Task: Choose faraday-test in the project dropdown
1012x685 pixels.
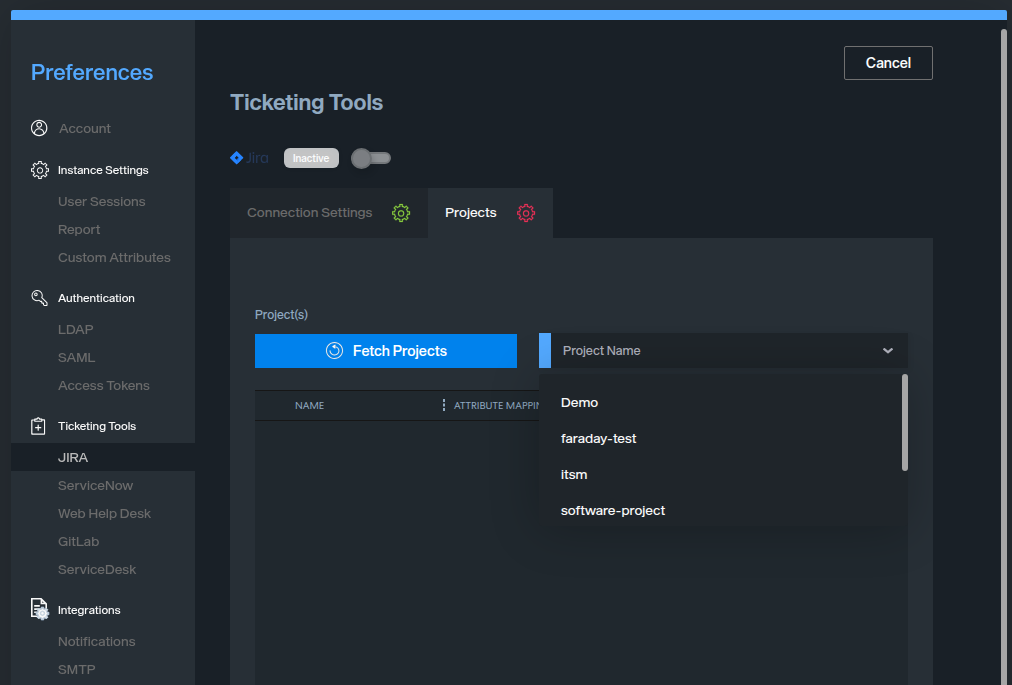Action: click(x=598, y=439)
